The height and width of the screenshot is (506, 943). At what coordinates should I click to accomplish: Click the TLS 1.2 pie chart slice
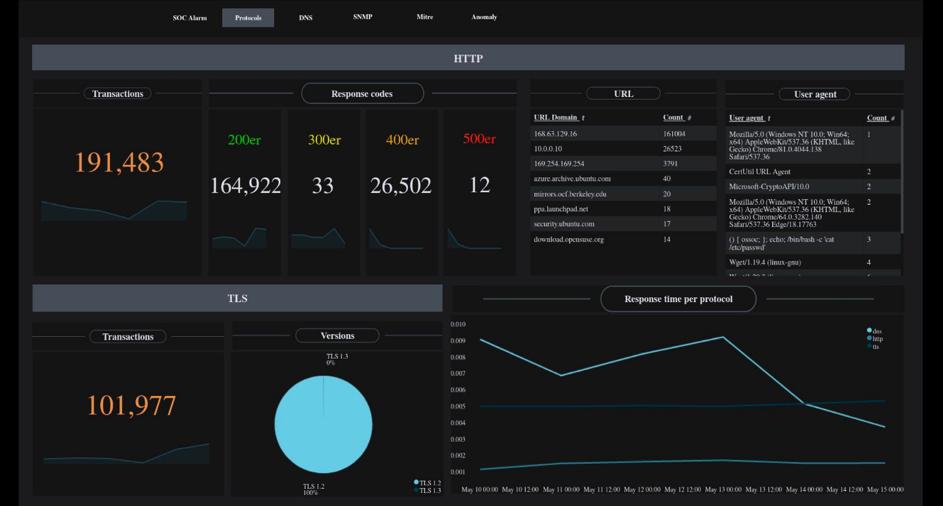click(x=323, y=425)
